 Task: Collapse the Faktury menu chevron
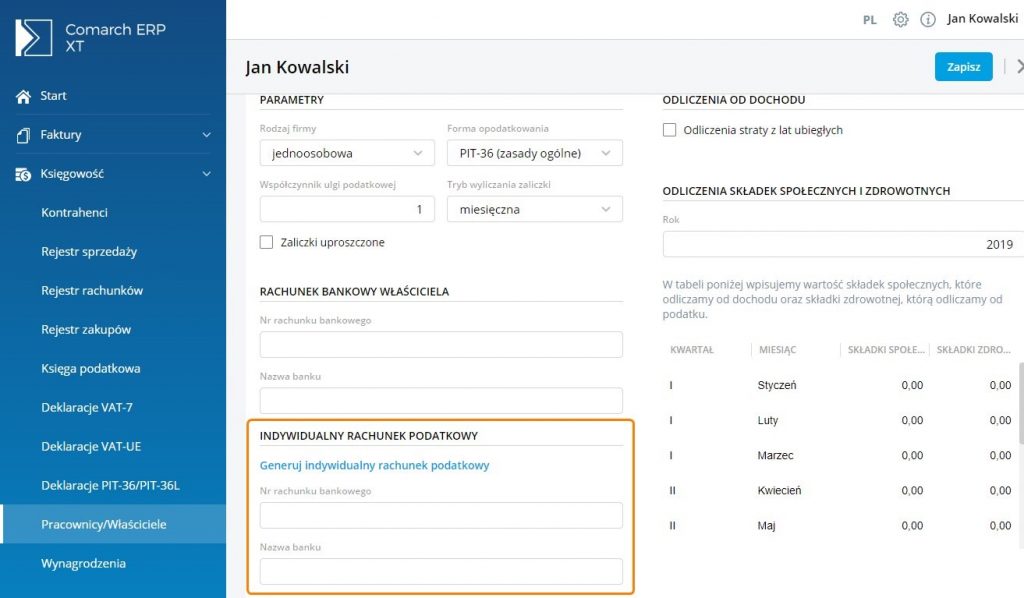click(206, 135)
